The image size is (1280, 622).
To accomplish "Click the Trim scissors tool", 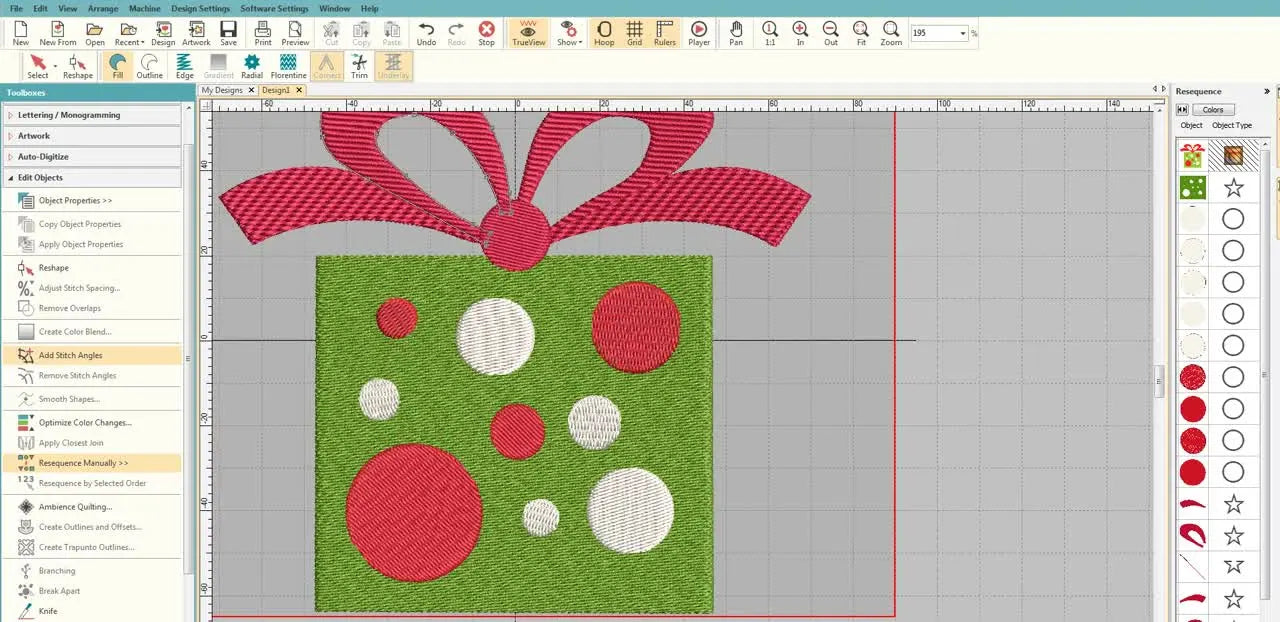I will coord(359,66).
